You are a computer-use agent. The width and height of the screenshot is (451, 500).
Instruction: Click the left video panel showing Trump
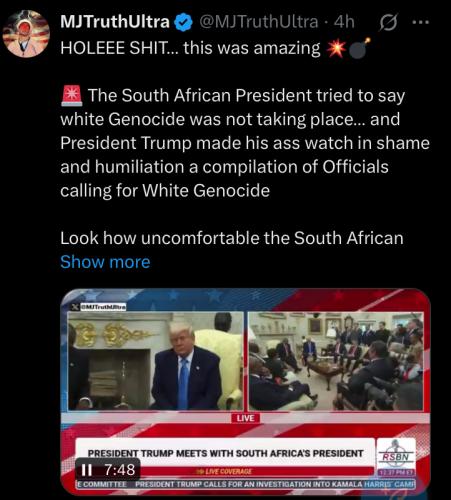pos(155,361)
